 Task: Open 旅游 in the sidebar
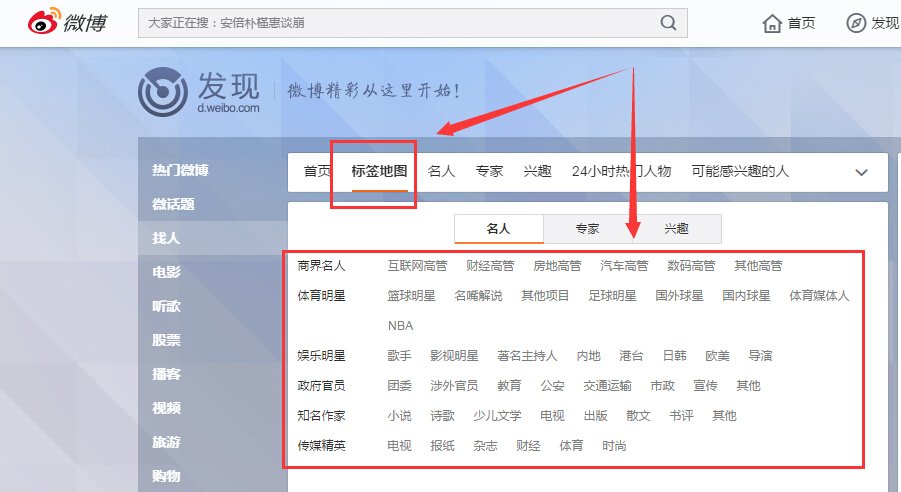[x=166, y=441]
